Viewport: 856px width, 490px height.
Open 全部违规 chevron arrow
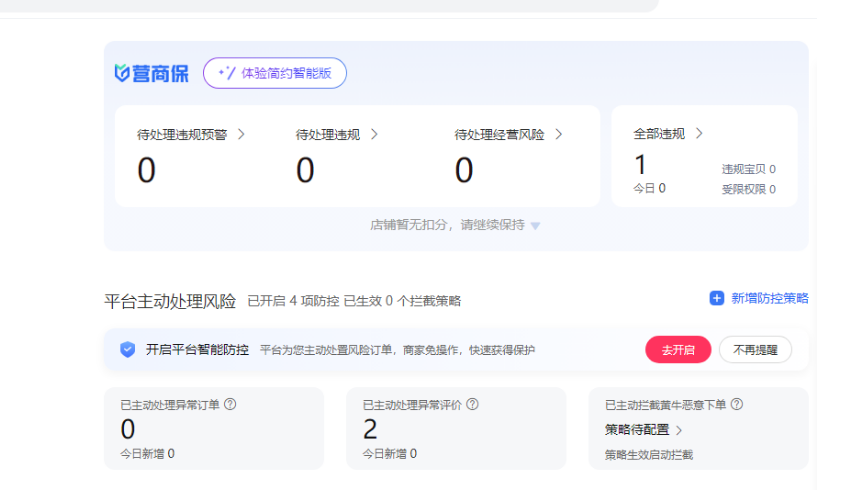click(x=699, y=133)
